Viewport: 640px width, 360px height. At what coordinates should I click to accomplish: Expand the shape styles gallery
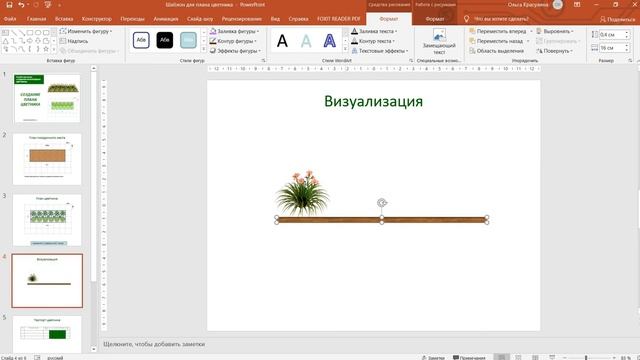point(204,49)
